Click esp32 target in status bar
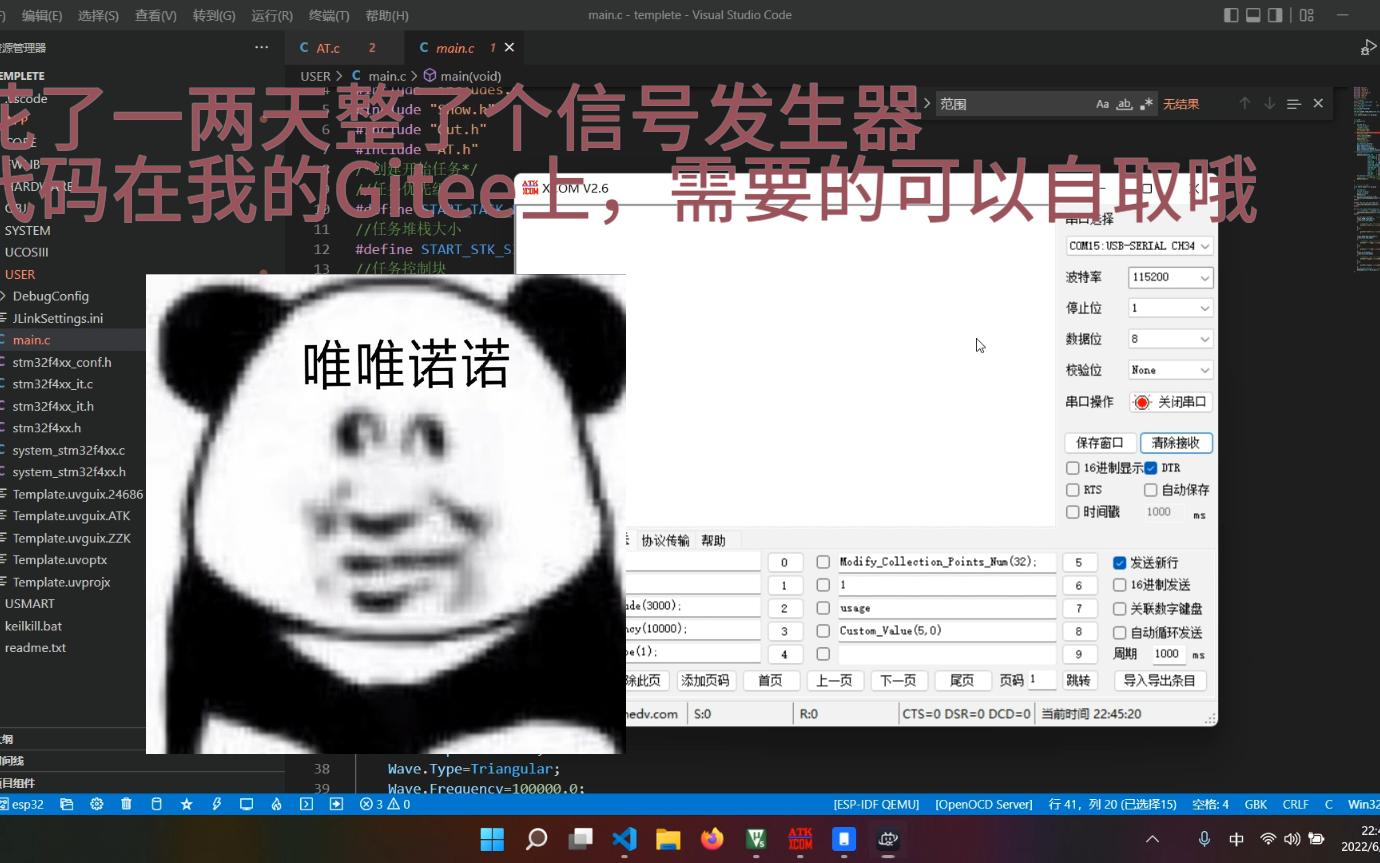This screenshot has width=1380, height=863. pos(21,804)
